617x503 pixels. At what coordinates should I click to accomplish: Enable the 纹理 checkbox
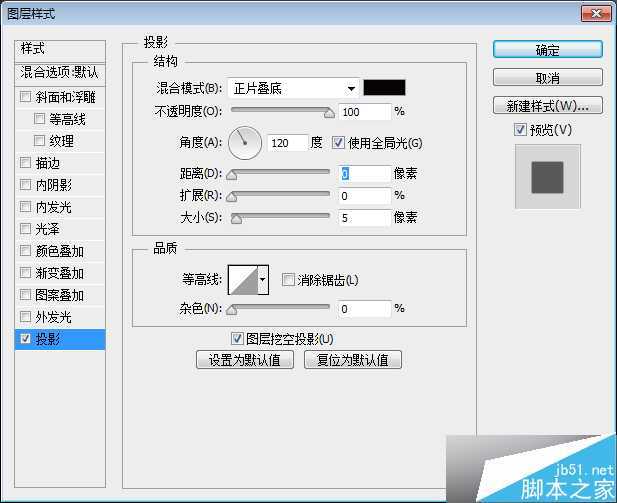[39, 141]
